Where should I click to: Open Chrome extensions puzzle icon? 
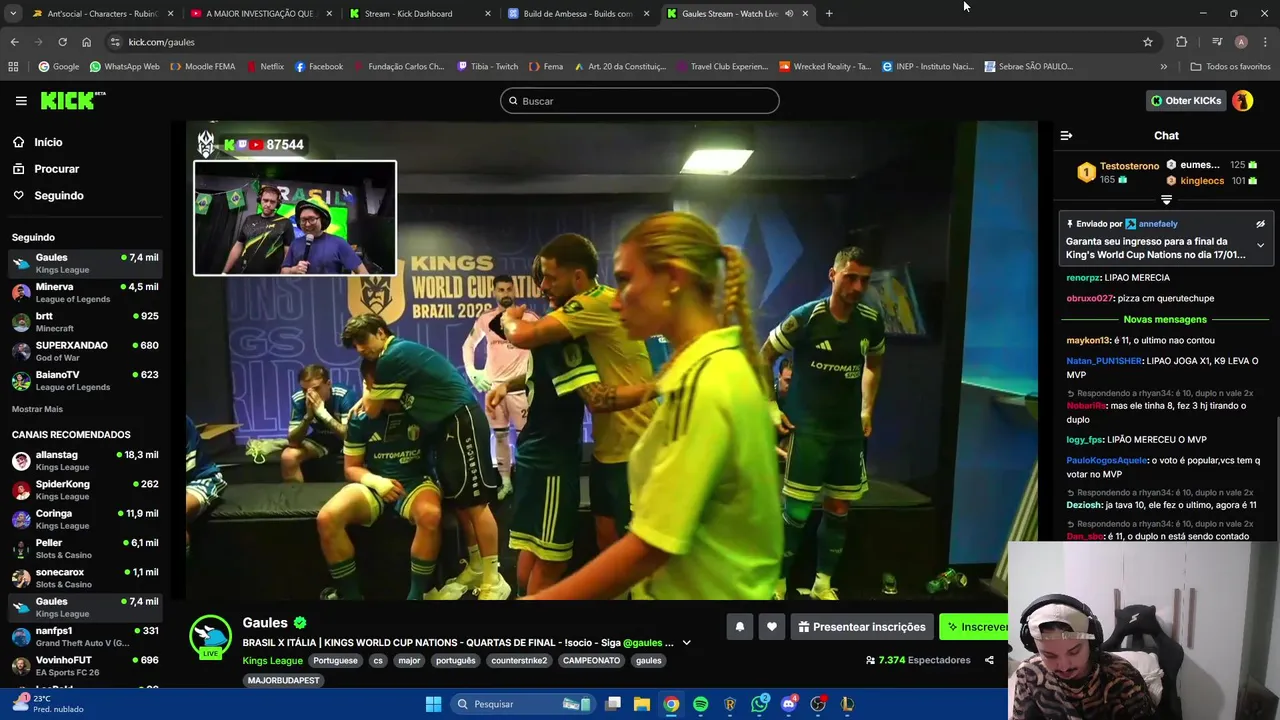(1182, 42)
